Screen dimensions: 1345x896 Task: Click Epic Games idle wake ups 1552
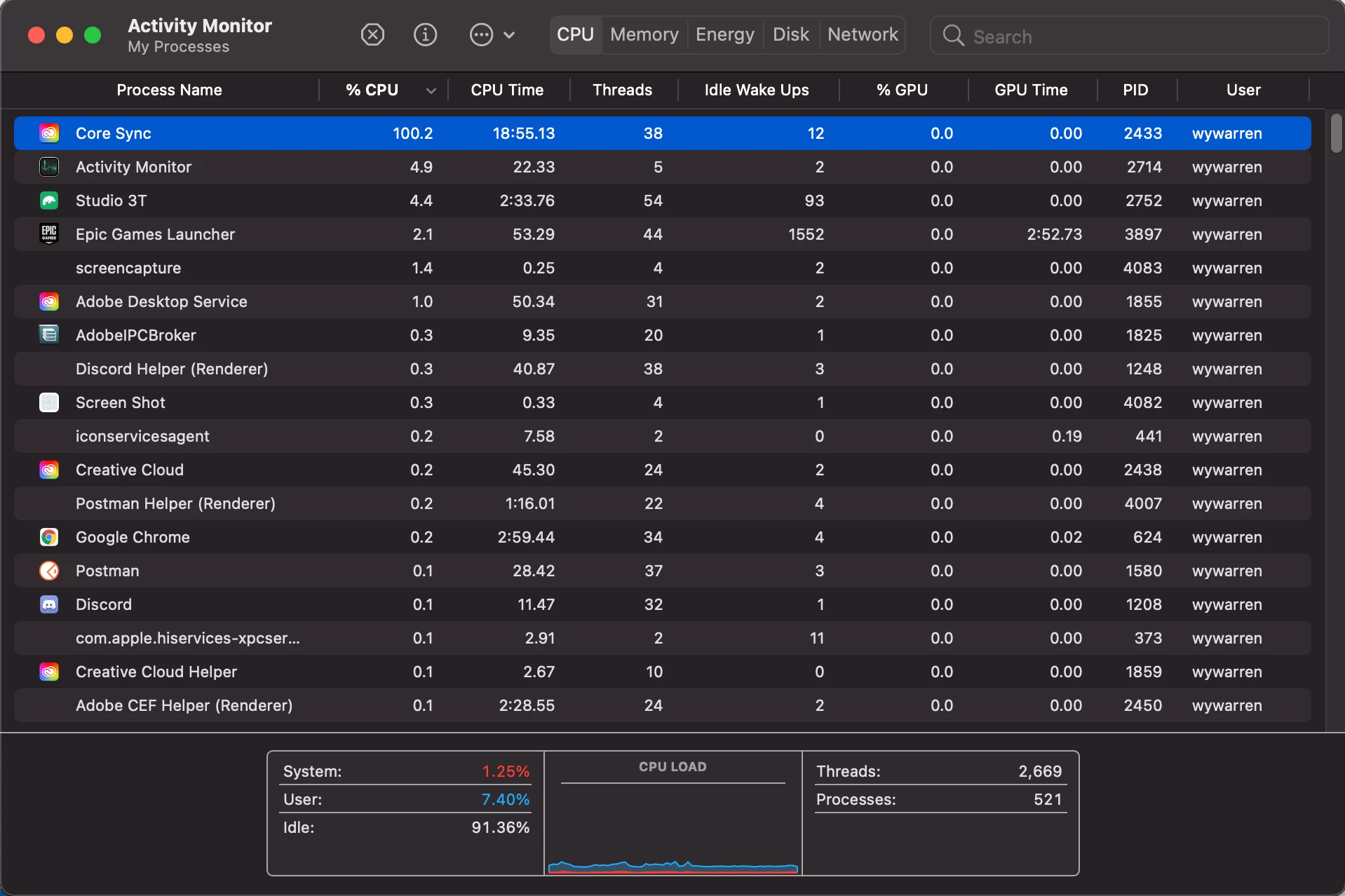(806, 234)
